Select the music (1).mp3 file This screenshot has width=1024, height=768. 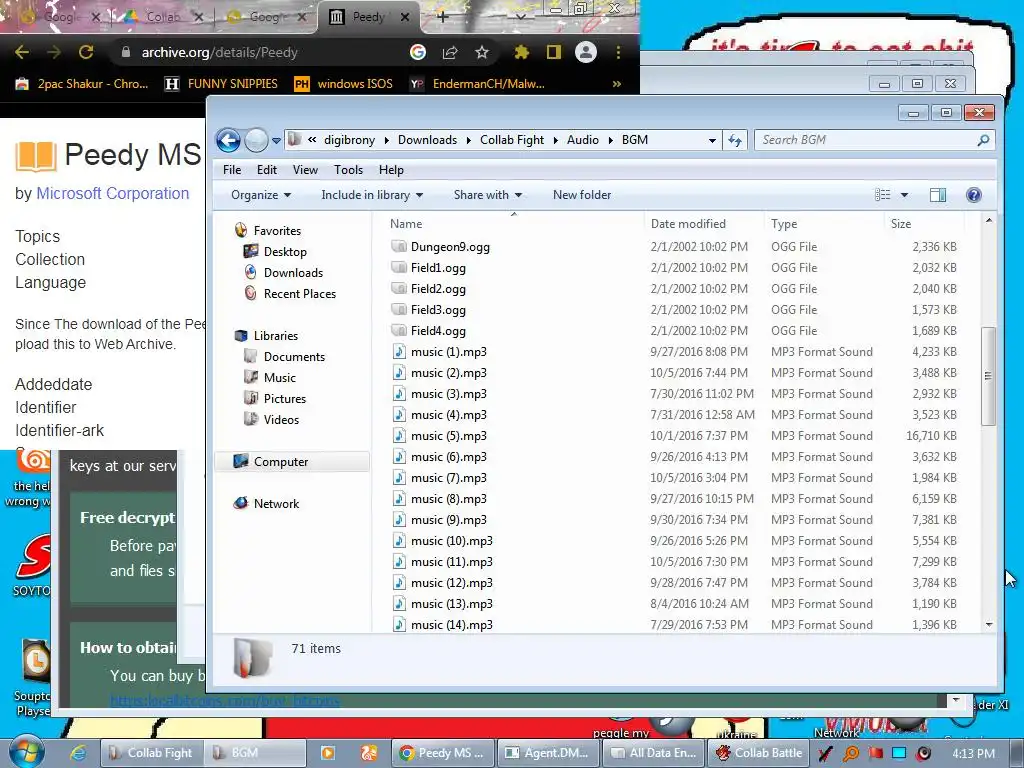(x=448, y=351)
